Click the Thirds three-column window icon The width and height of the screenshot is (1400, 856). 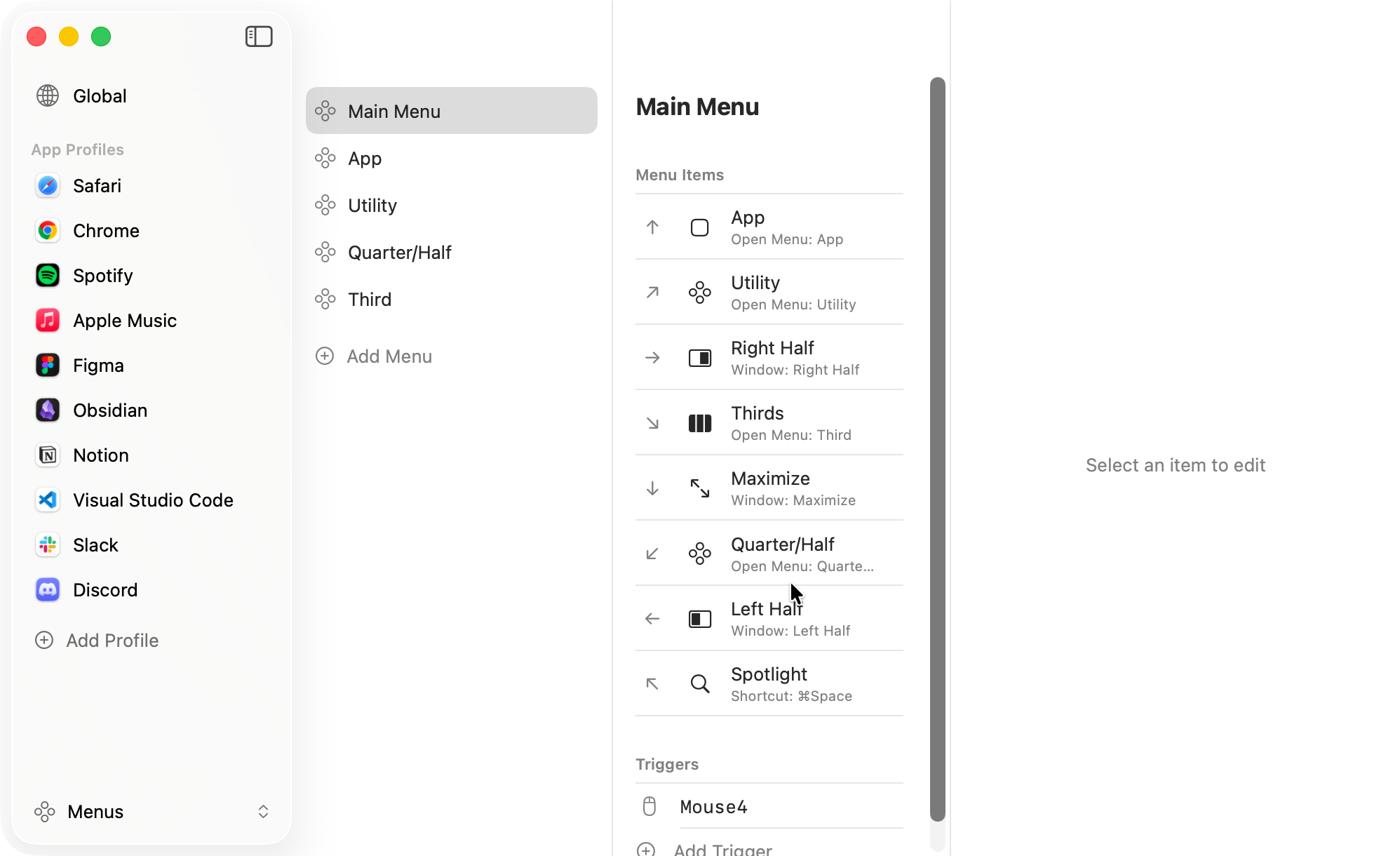coord(699,423)
